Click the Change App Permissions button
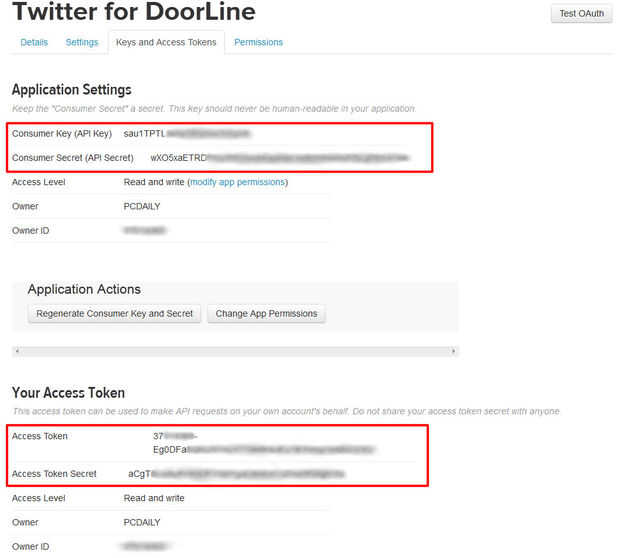Image resolution: width=620 pixels, height=558 pixels. pos(266,313)
